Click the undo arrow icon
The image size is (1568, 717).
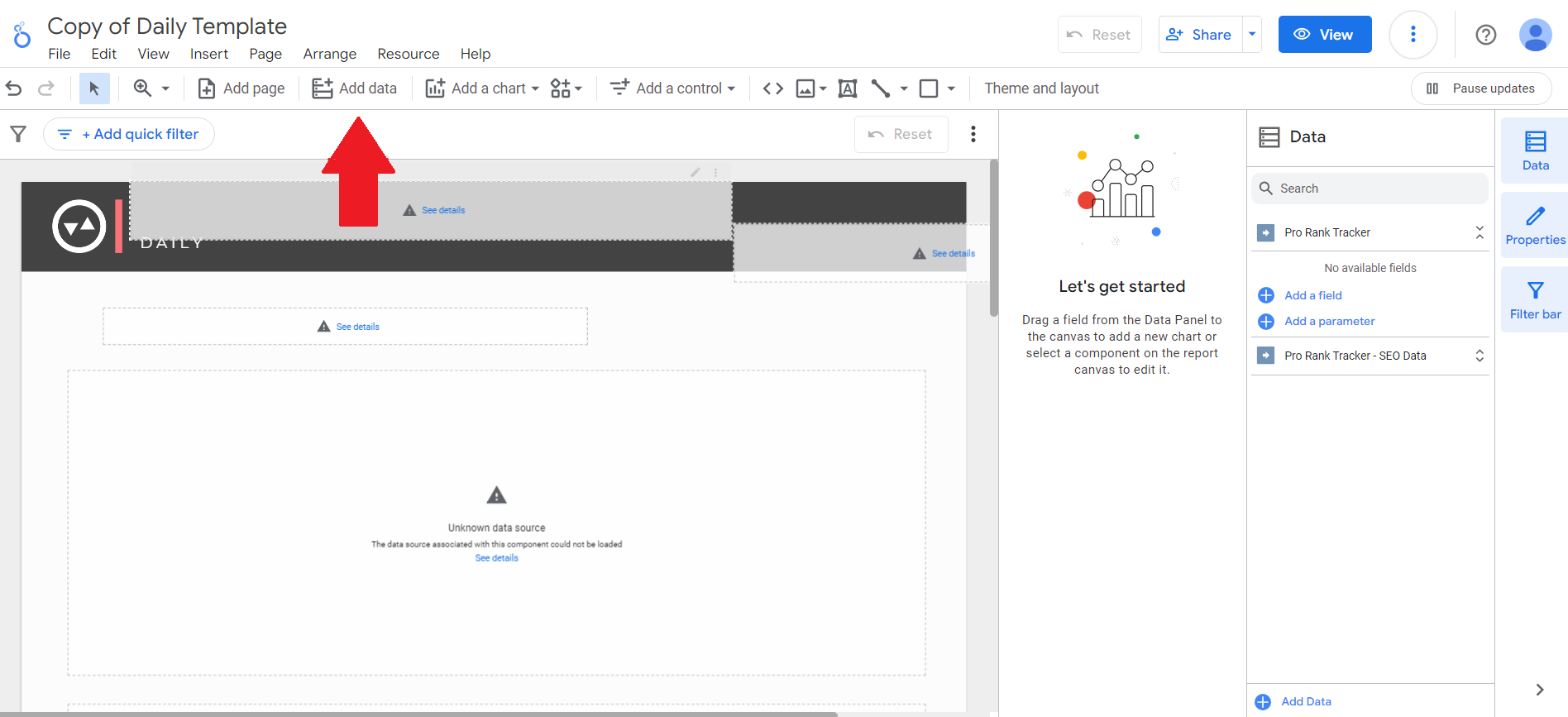click(14, 88)
